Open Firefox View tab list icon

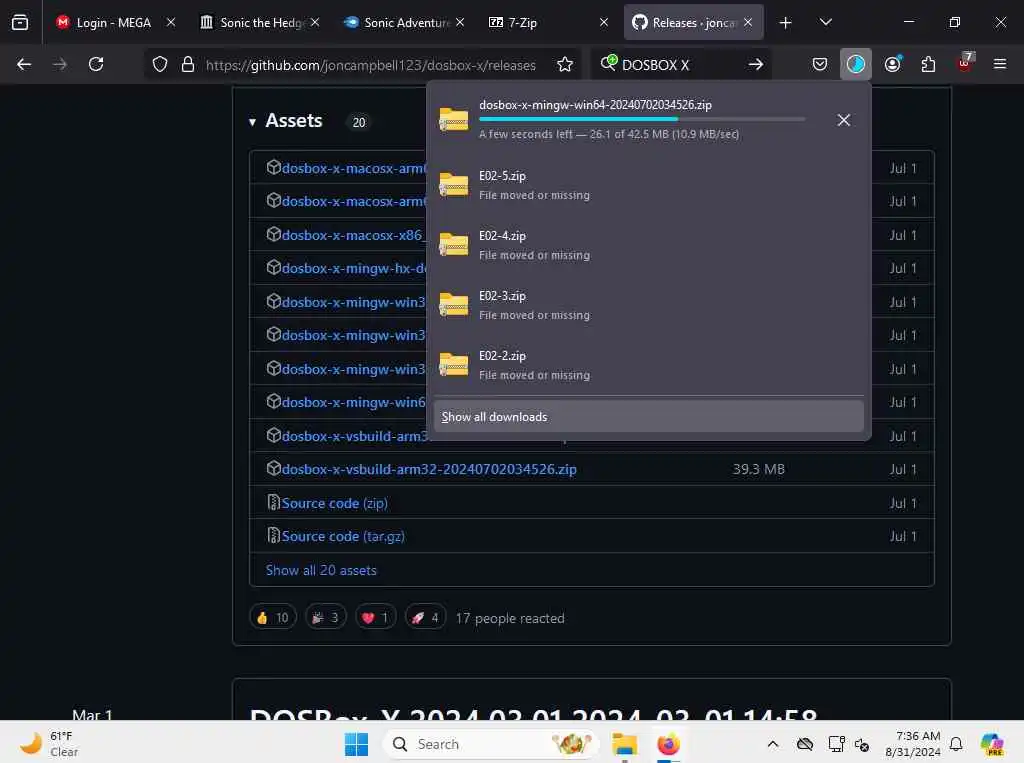pyautogui.click(x=20, y=22)
